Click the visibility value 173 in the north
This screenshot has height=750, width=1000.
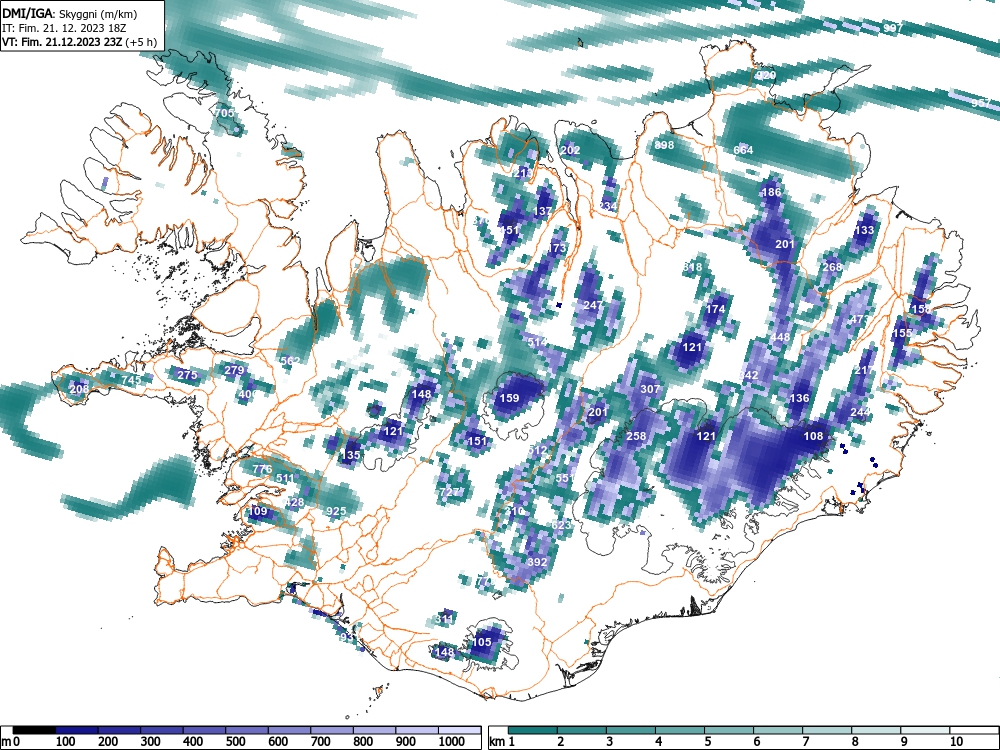[557, 247]
